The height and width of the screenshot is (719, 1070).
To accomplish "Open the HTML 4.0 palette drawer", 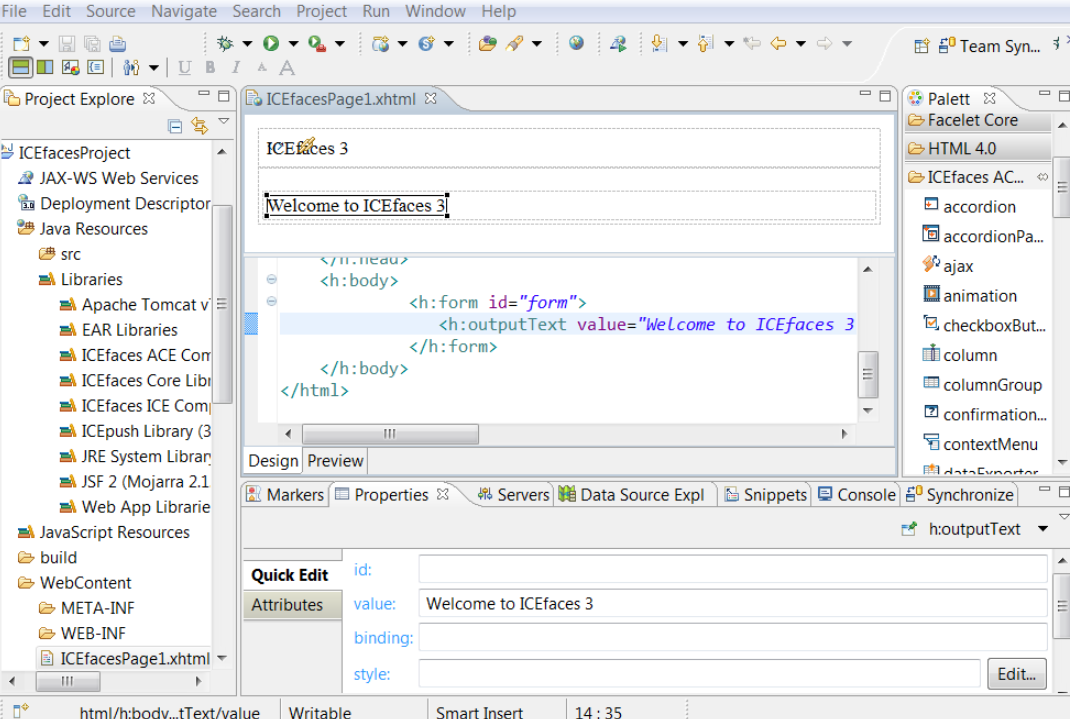I will click(x=978, y=148).
